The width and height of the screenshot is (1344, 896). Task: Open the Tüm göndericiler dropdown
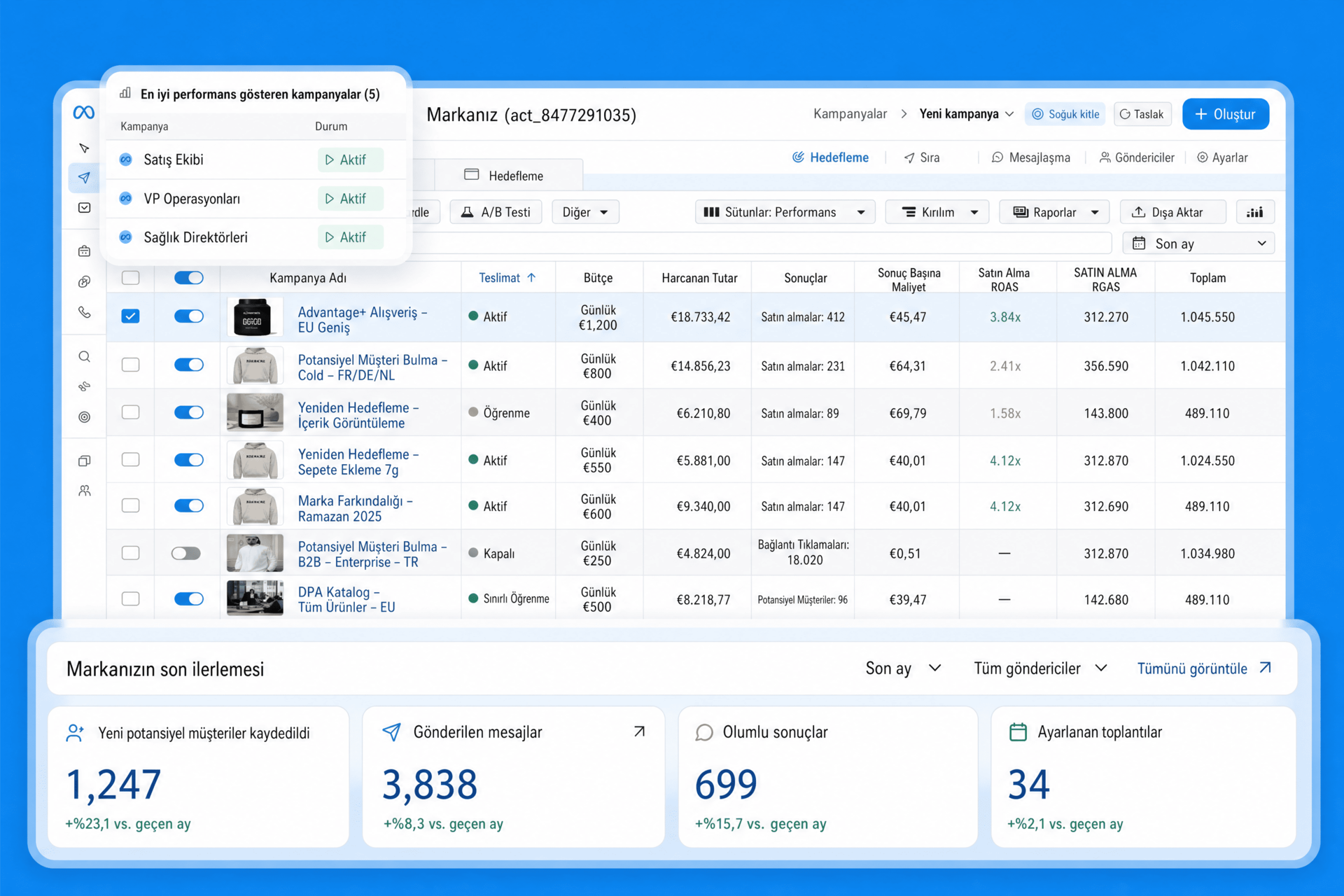(x=1040, y=668)
